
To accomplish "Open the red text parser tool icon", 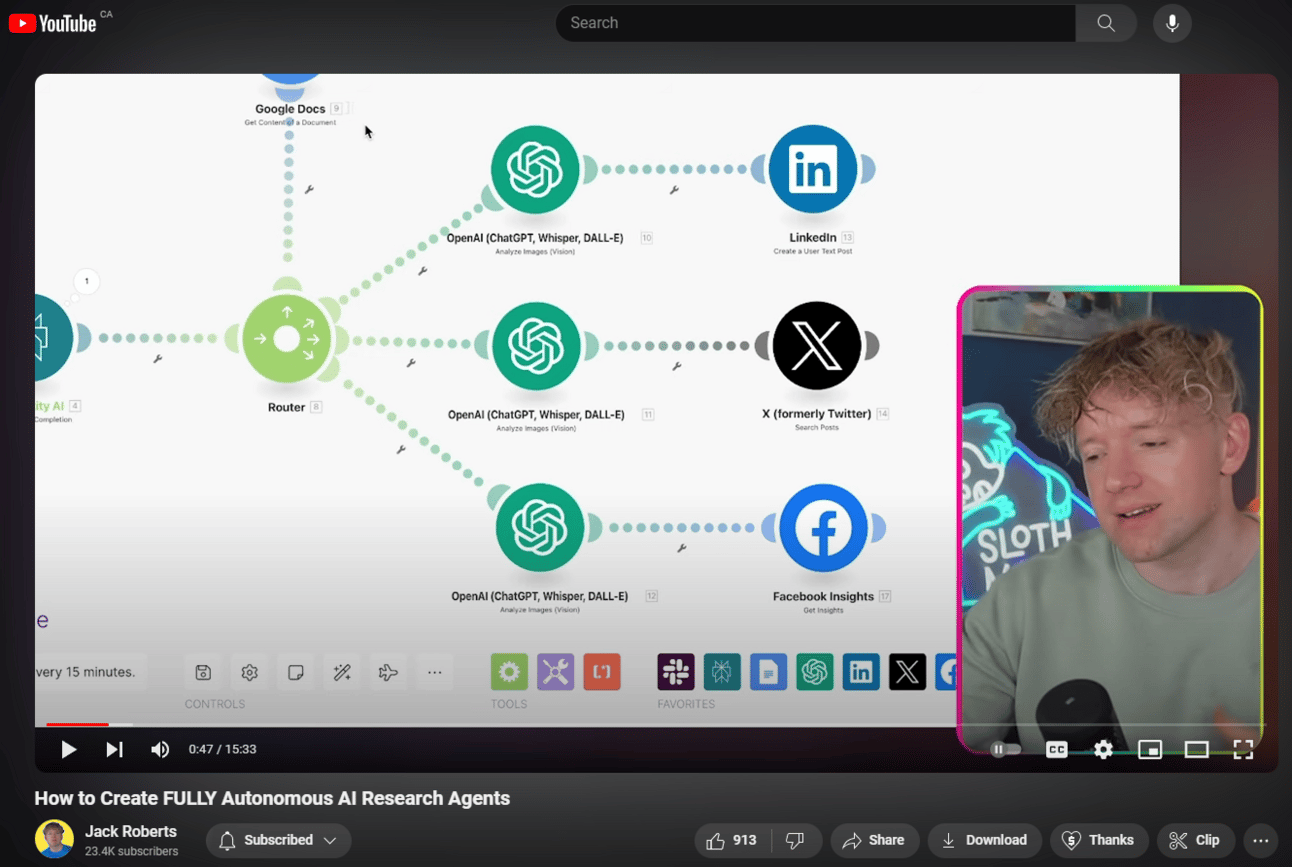I will tap(602, 672).
